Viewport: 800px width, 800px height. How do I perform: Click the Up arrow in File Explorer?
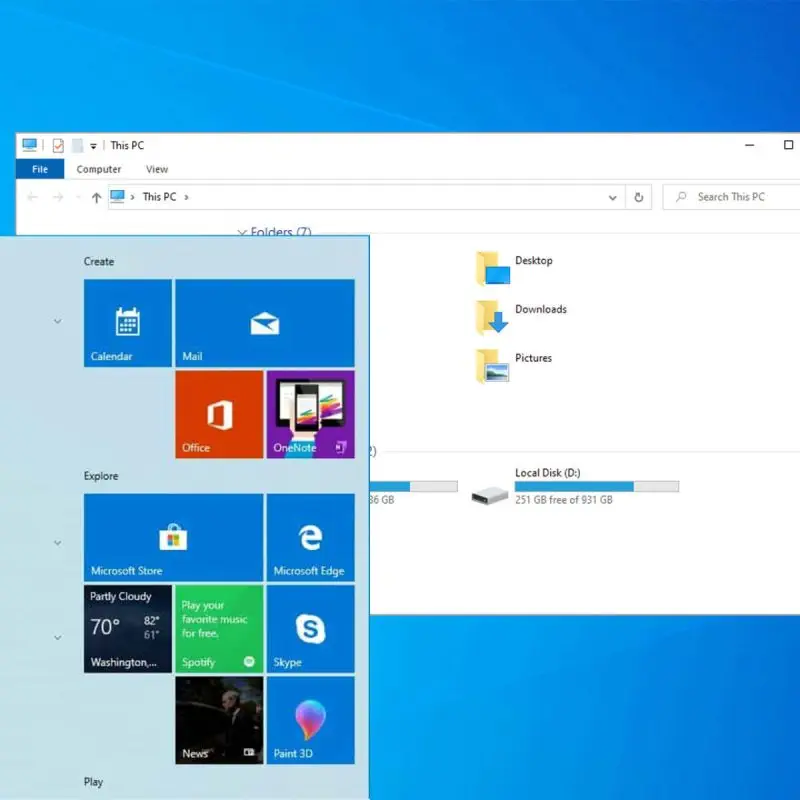pyautogui.click(x=96, y=197)
